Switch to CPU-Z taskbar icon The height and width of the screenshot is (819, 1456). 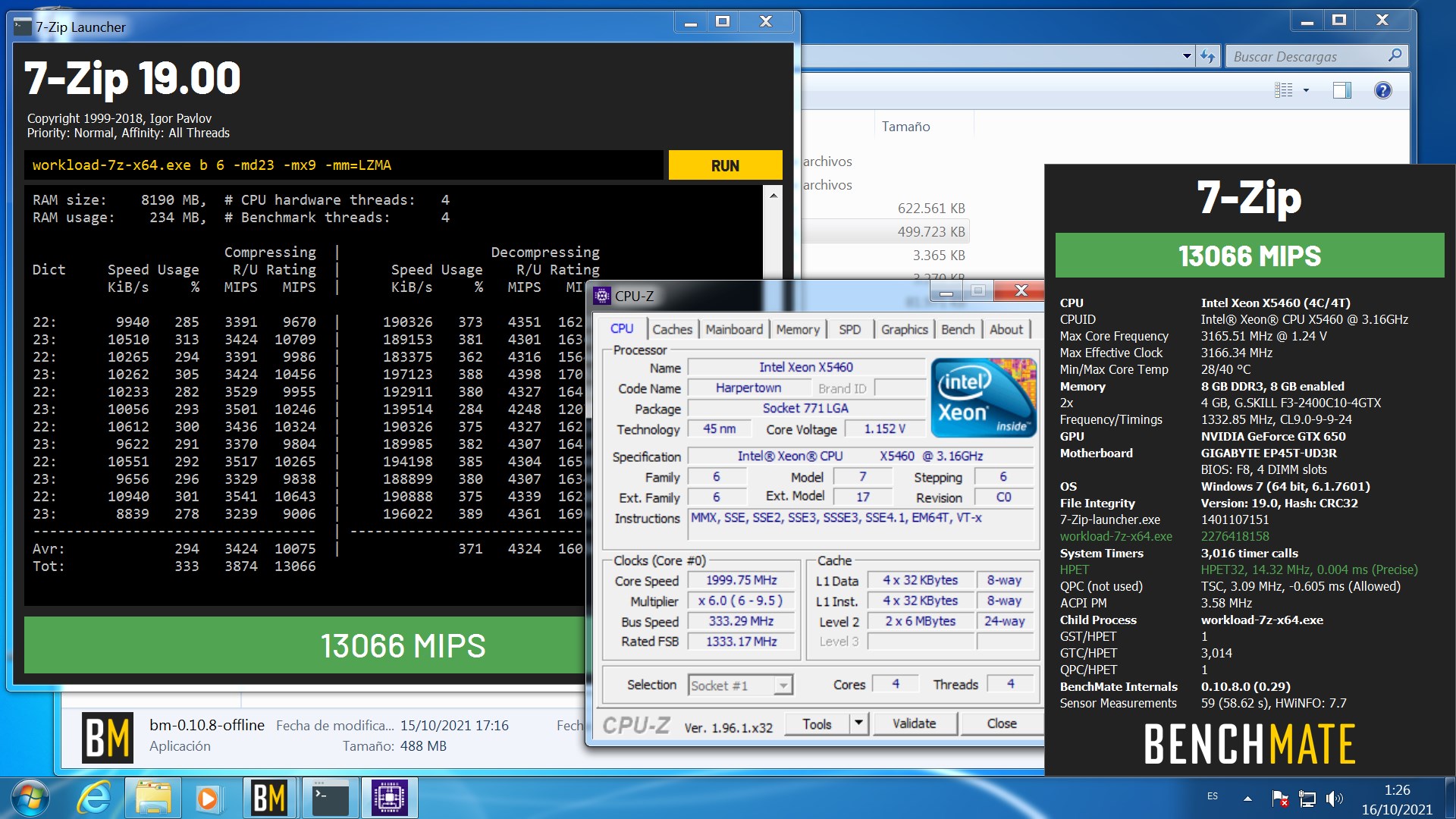(390, 799)
